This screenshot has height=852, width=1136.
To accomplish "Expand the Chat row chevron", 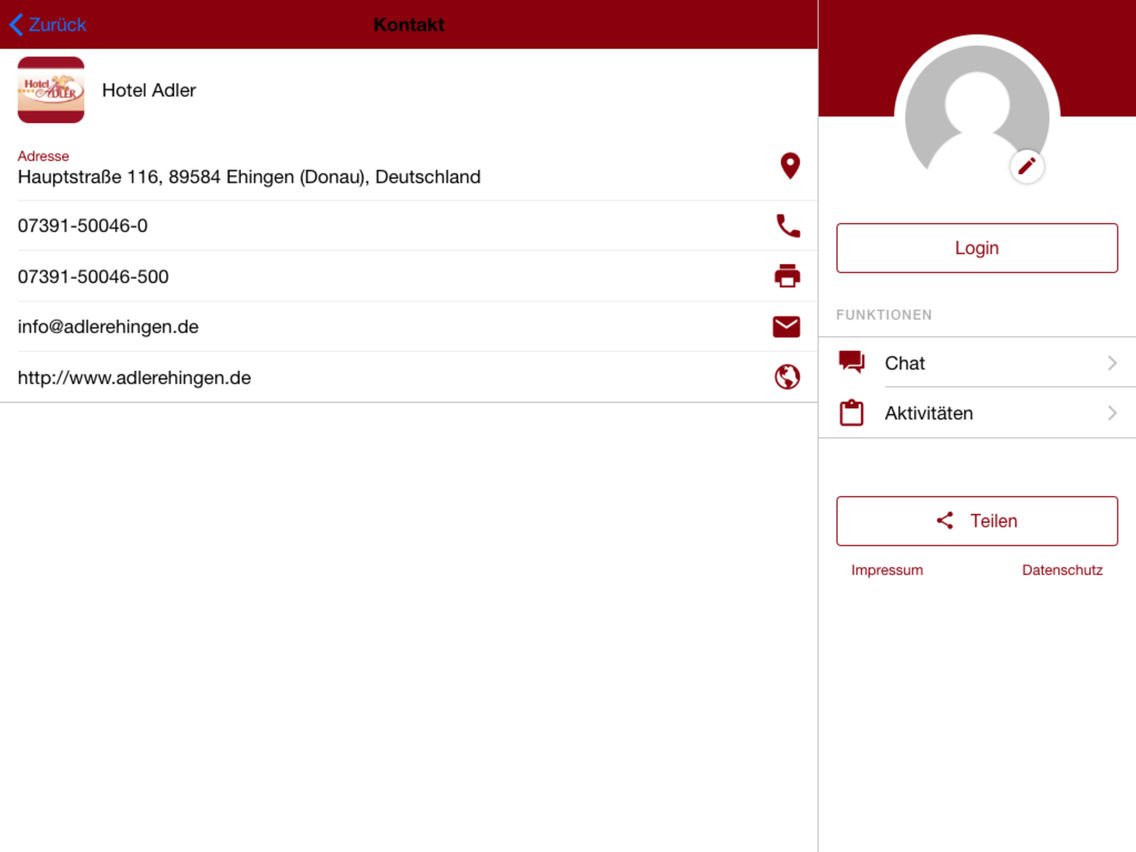I will point(1112,363).
